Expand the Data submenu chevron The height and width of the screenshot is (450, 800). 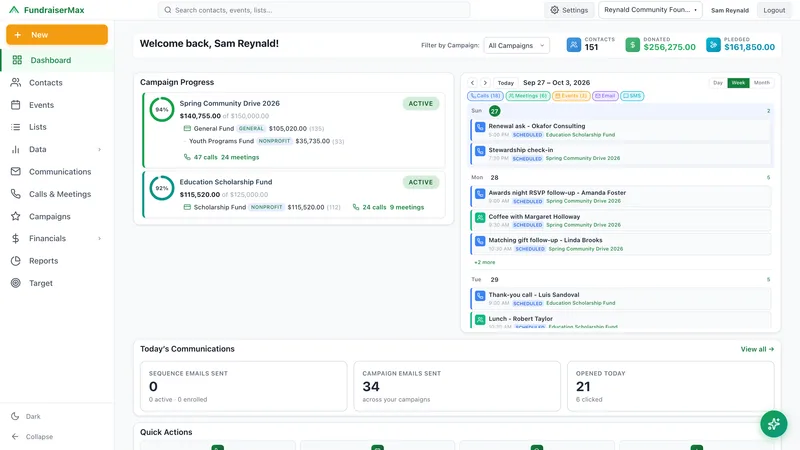click(x=99, y=149)
